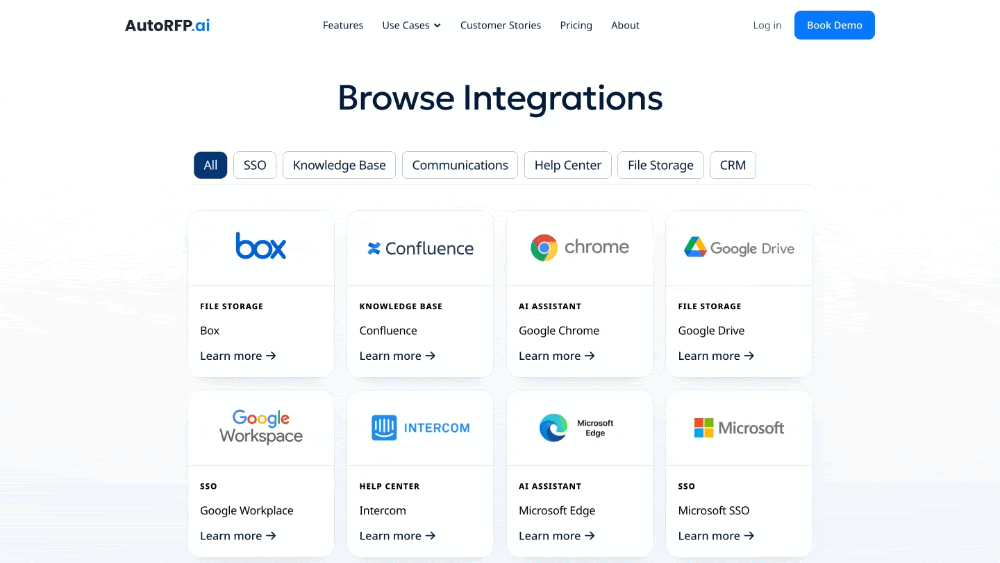This screenshot has width=1000, height=563.
Task: Click the Intercom card title text
Action: coord(383,510)
